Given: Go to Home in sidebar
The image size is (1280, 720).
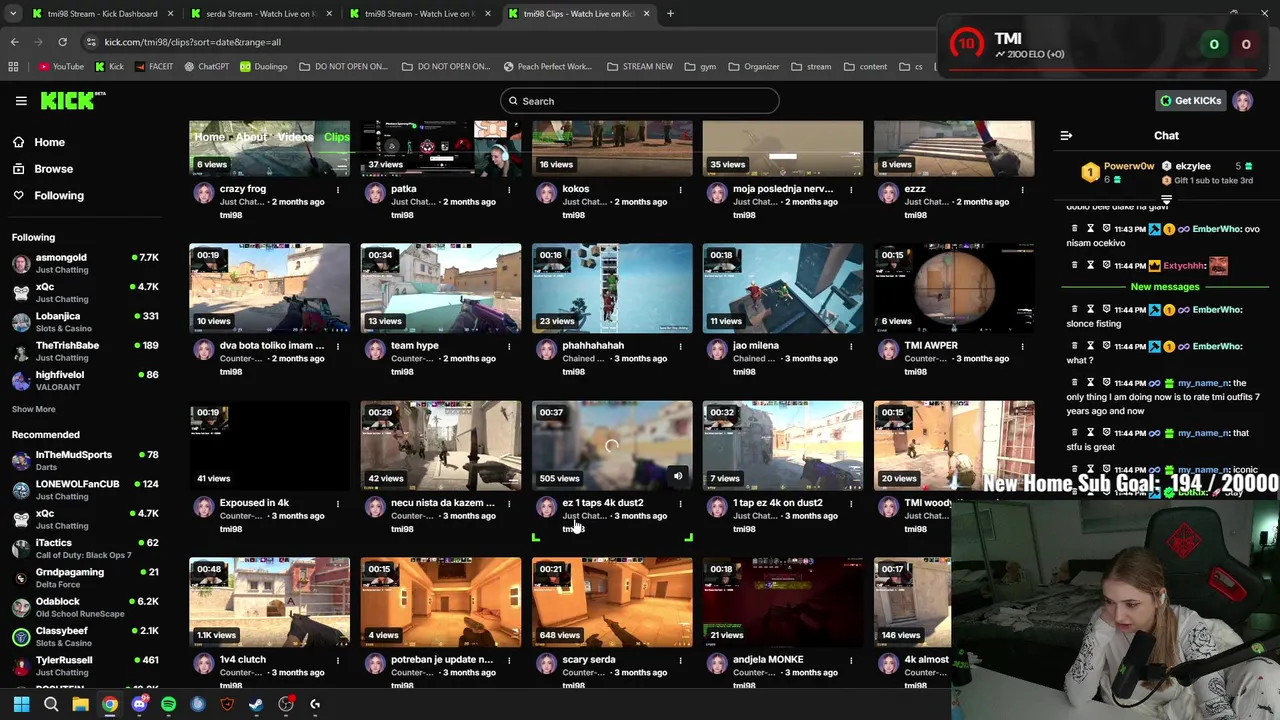Looking at the screenshot, I should (49, 142).
